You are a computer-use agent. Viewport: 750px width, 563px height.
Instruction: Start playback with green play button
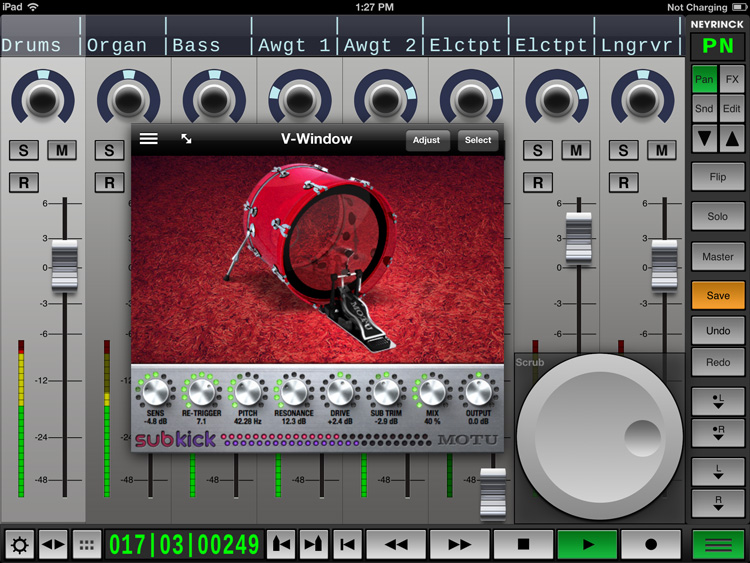pyautogui.click(x=587, y=545)
